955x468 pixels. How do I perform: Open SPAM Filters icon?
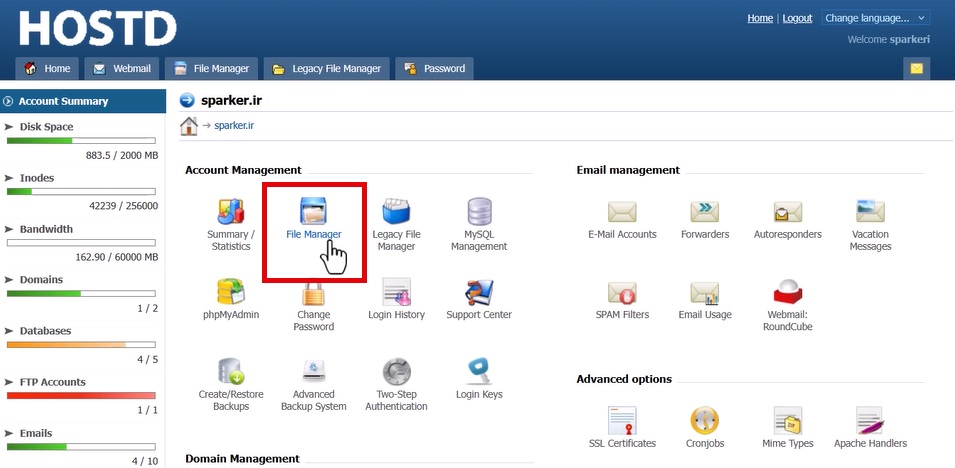pos(622,292)
